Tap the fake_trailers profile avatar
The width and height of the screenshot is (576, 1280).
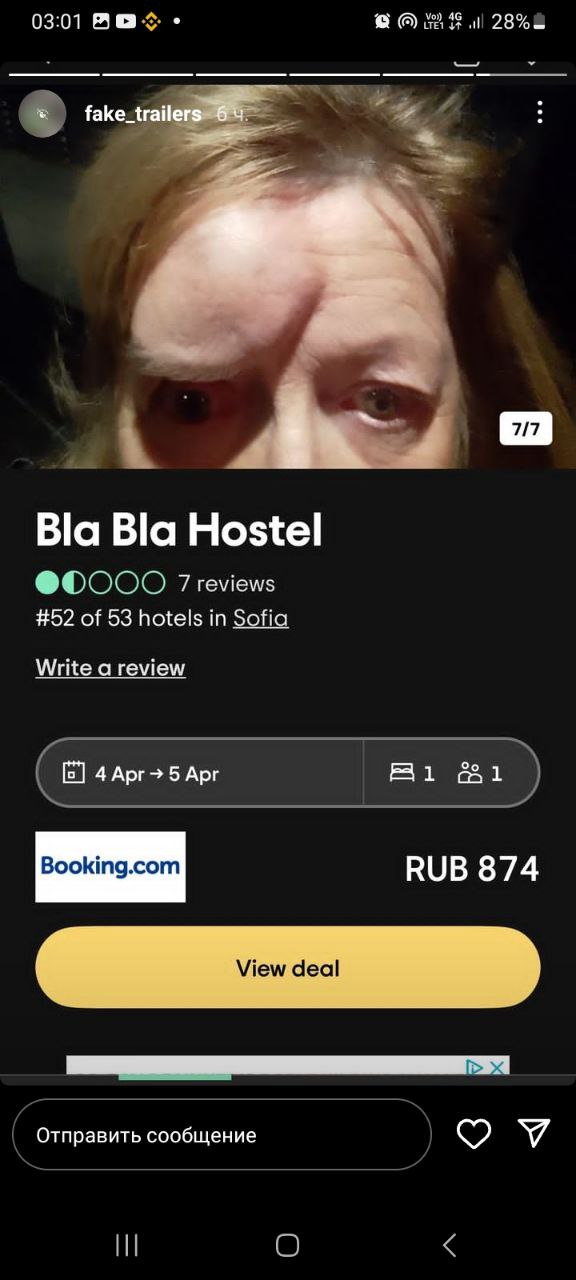pos(42,113)
